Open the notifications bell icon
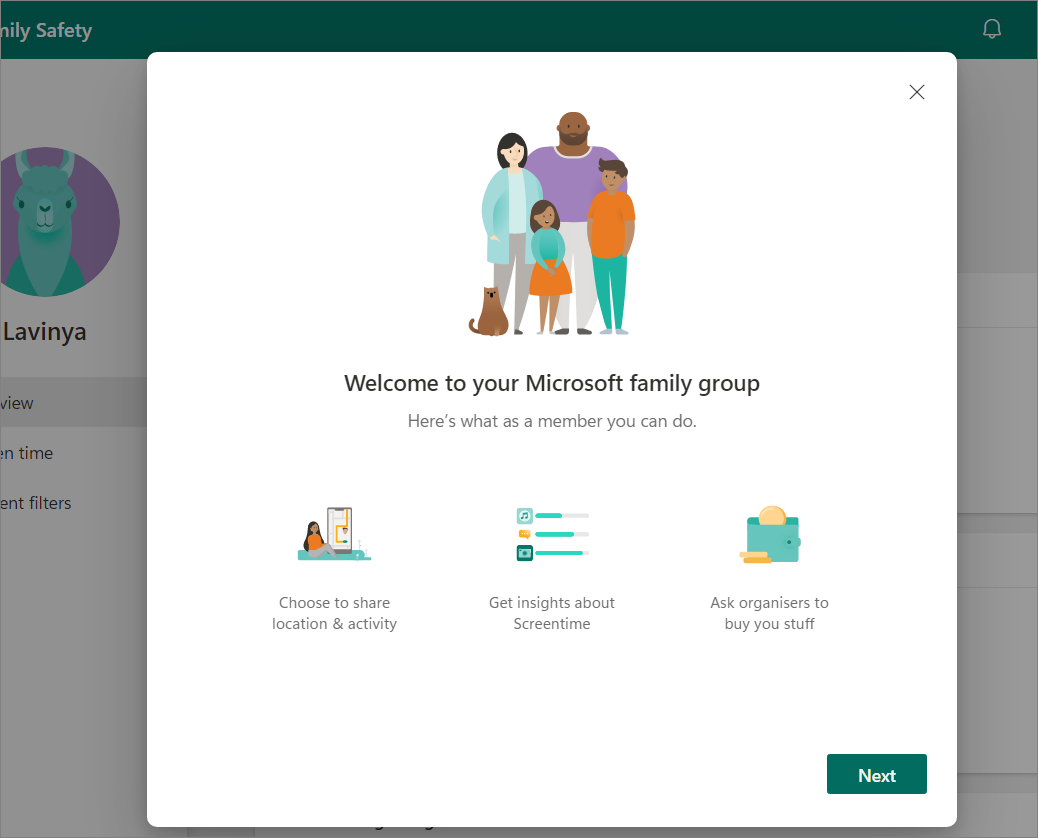 pyautogui.click(x=992, y=28)
